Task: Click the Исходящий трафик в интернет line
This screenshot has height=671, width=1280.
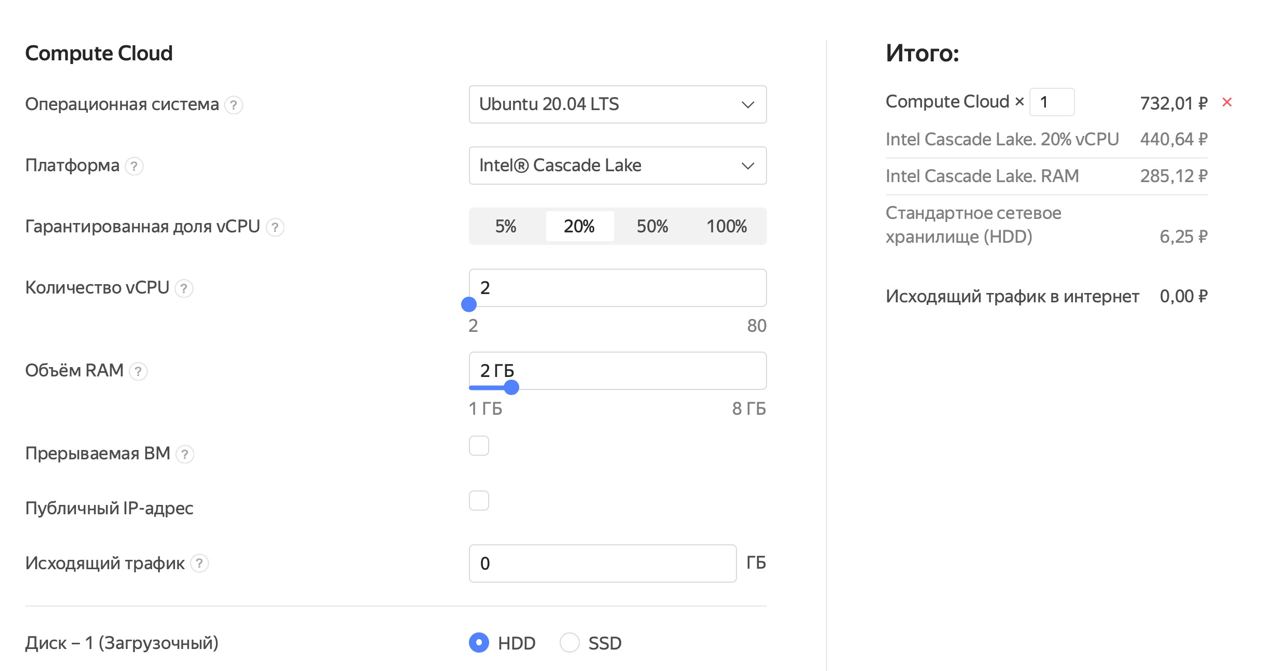Action: 1012,296
